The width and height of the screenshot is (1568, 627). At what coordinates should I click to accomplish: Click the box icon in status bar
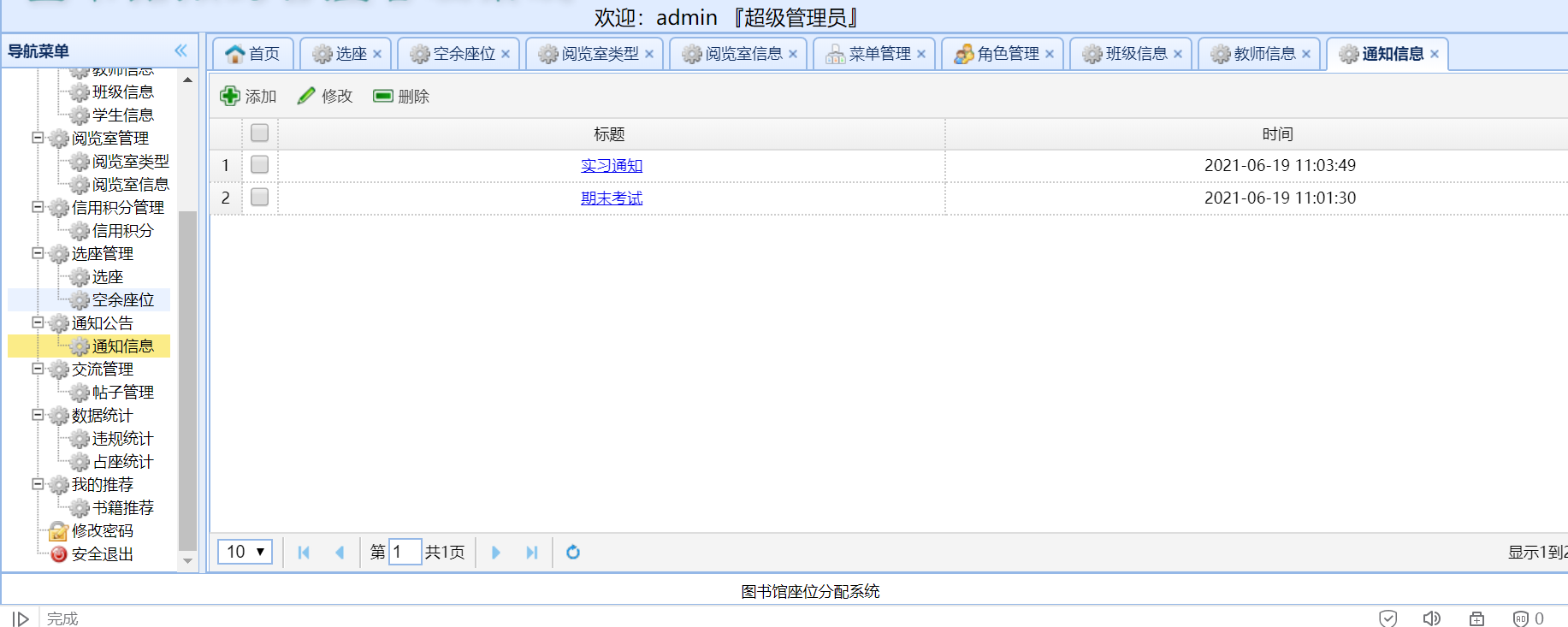click(x=1476, y=618)
